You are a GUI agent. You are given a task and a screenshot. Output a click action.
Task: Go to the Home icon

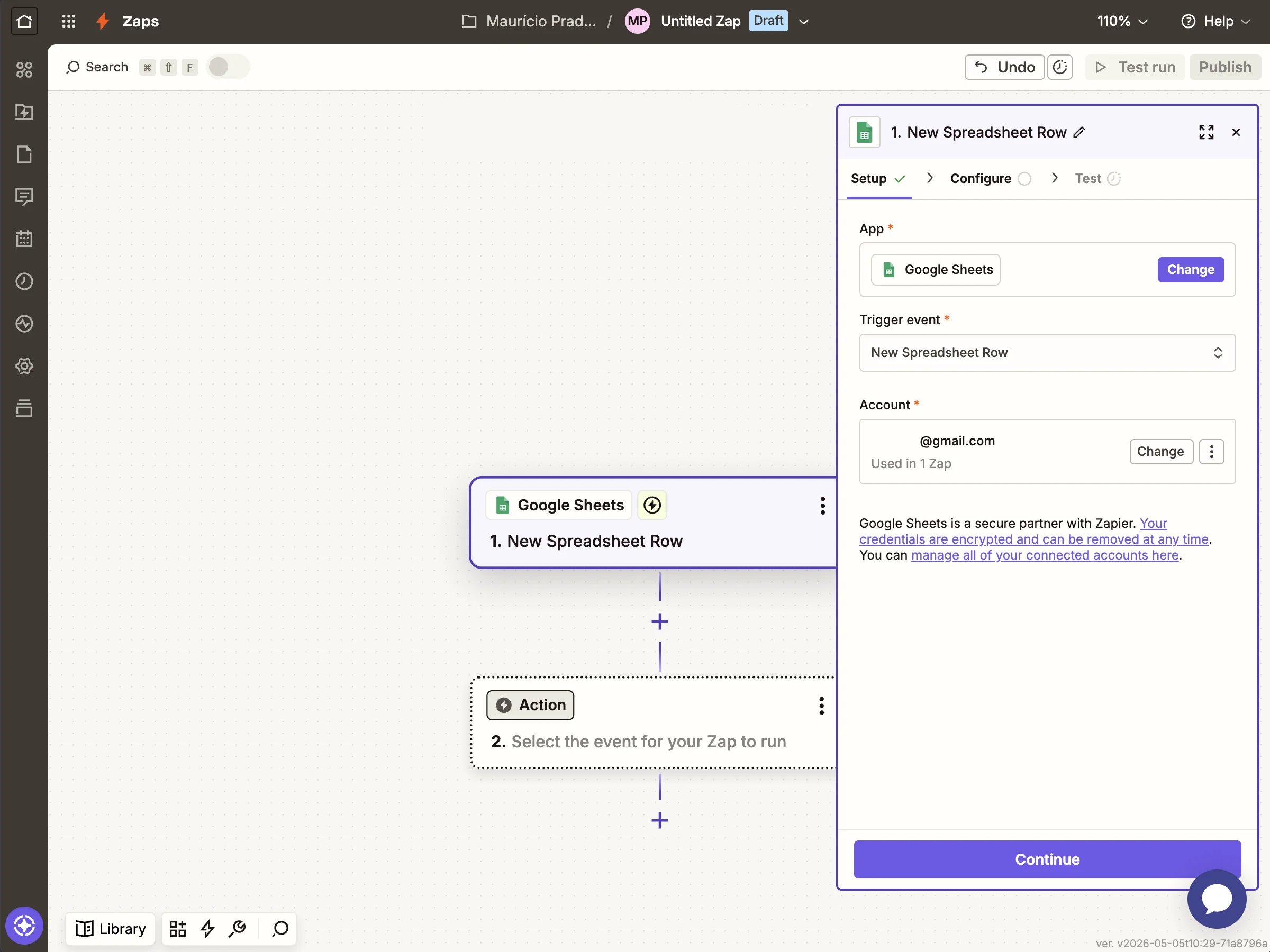point(24,21)
